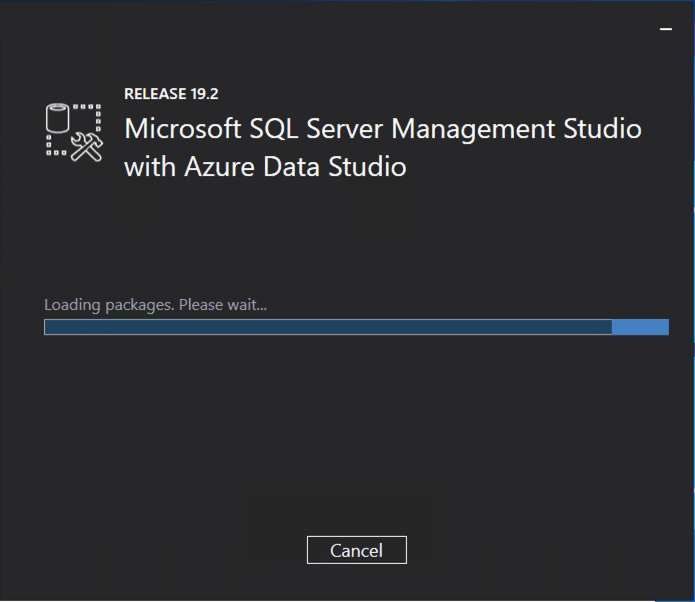Viewport: 695px width, 602px height.
Task: Cancel the SSMS installation
Action: point(356,550)
